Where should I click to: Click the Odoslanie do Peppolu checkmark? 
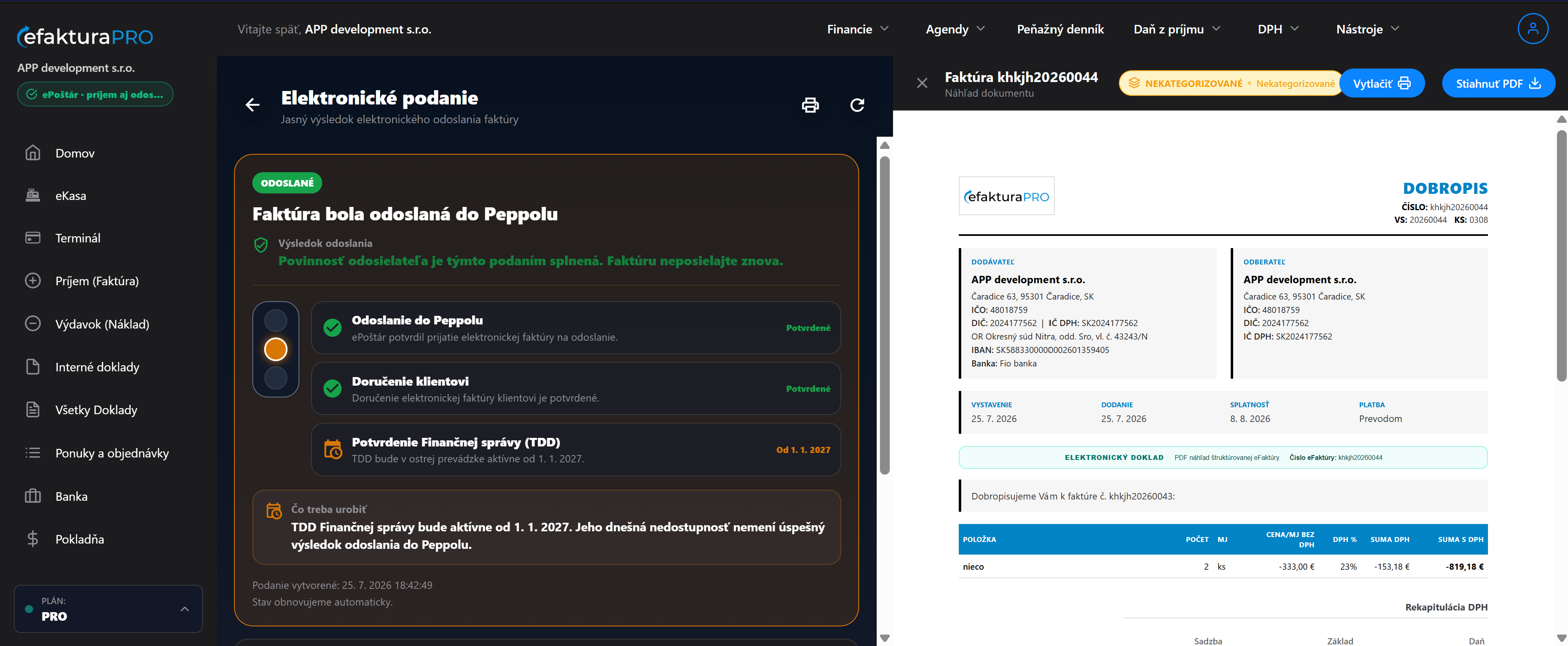click(x=332, y=328)
